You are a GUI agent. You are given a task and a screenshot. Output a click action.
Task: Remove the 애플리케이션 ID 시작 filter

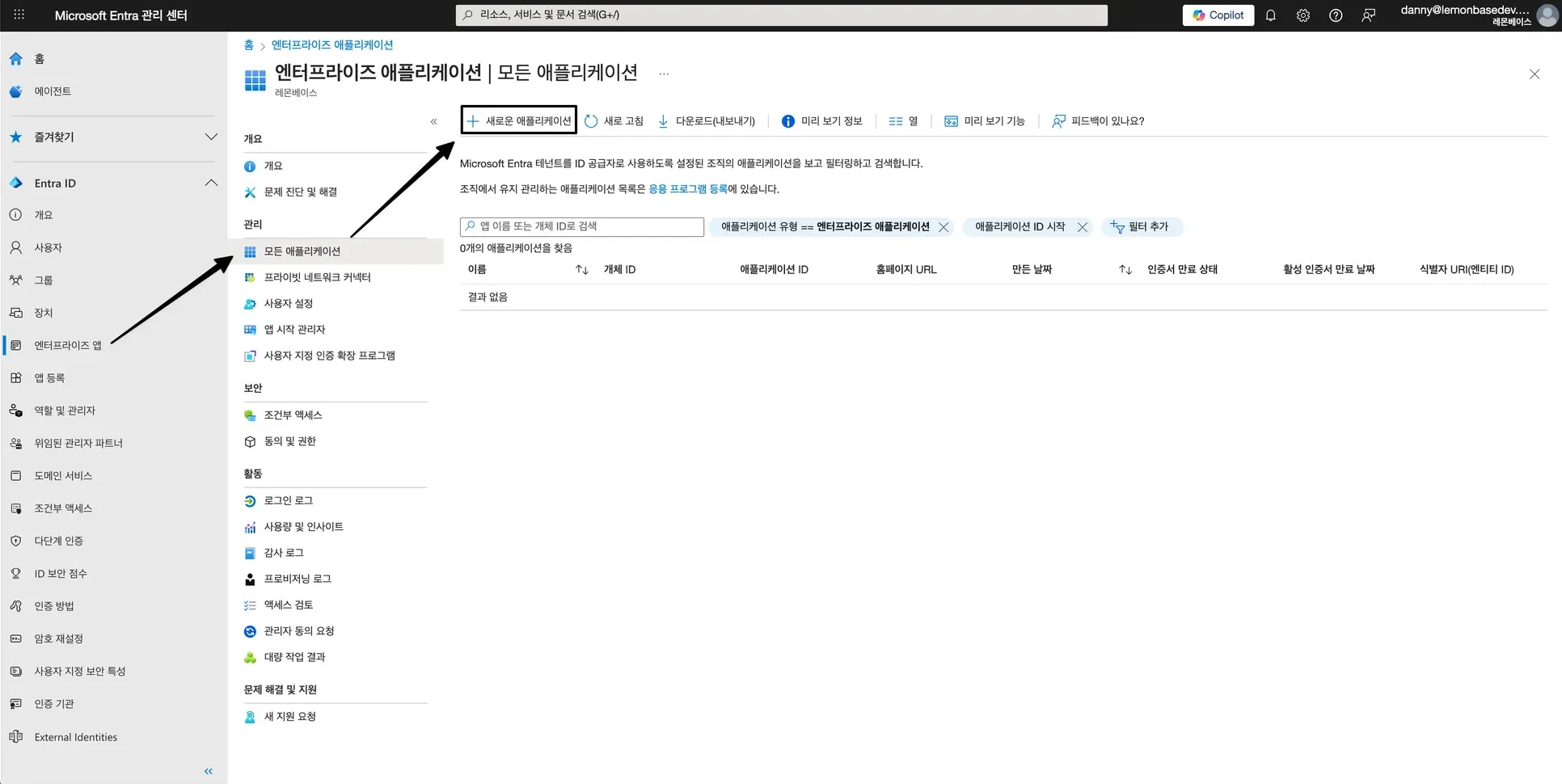click(x=1082, y=227)
